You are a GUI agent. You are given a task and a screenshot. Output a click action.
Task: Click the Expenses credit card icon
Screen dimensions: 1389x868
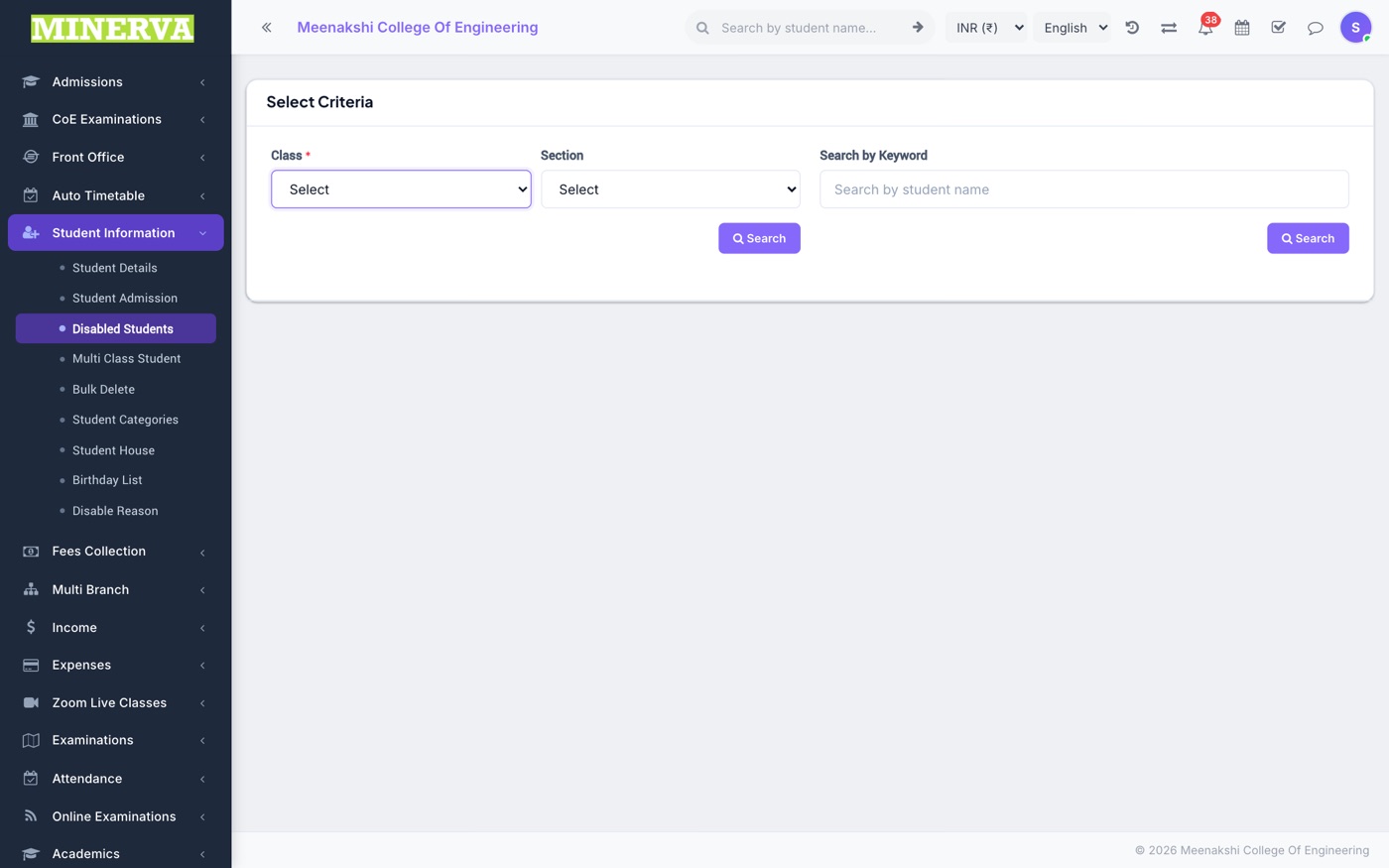click(x=31, y=665)
